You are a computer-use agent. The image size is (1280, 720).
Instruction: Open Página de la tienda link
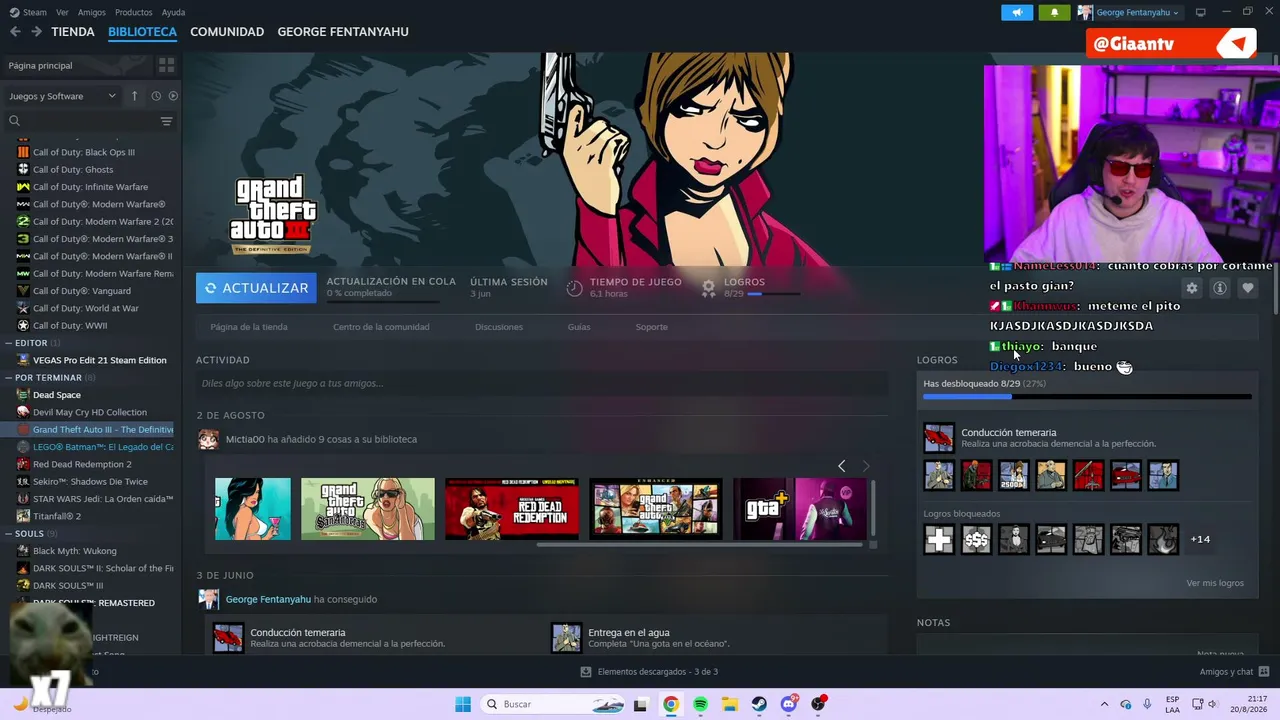(x=249, y=327)
